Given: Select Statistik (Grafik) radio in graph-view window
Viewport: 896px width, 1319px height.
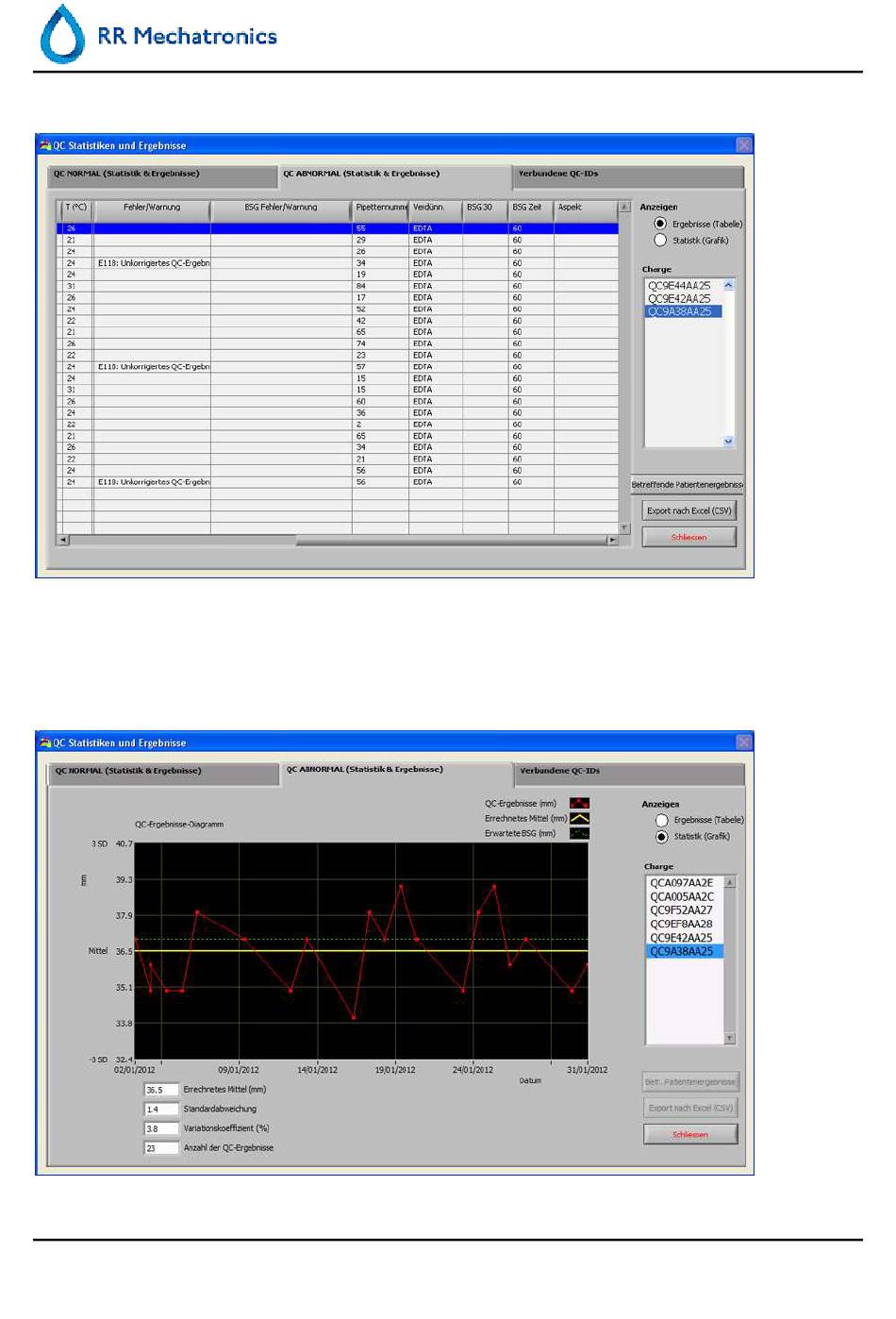Looking at the screenshot, I should tap(662, 837).
